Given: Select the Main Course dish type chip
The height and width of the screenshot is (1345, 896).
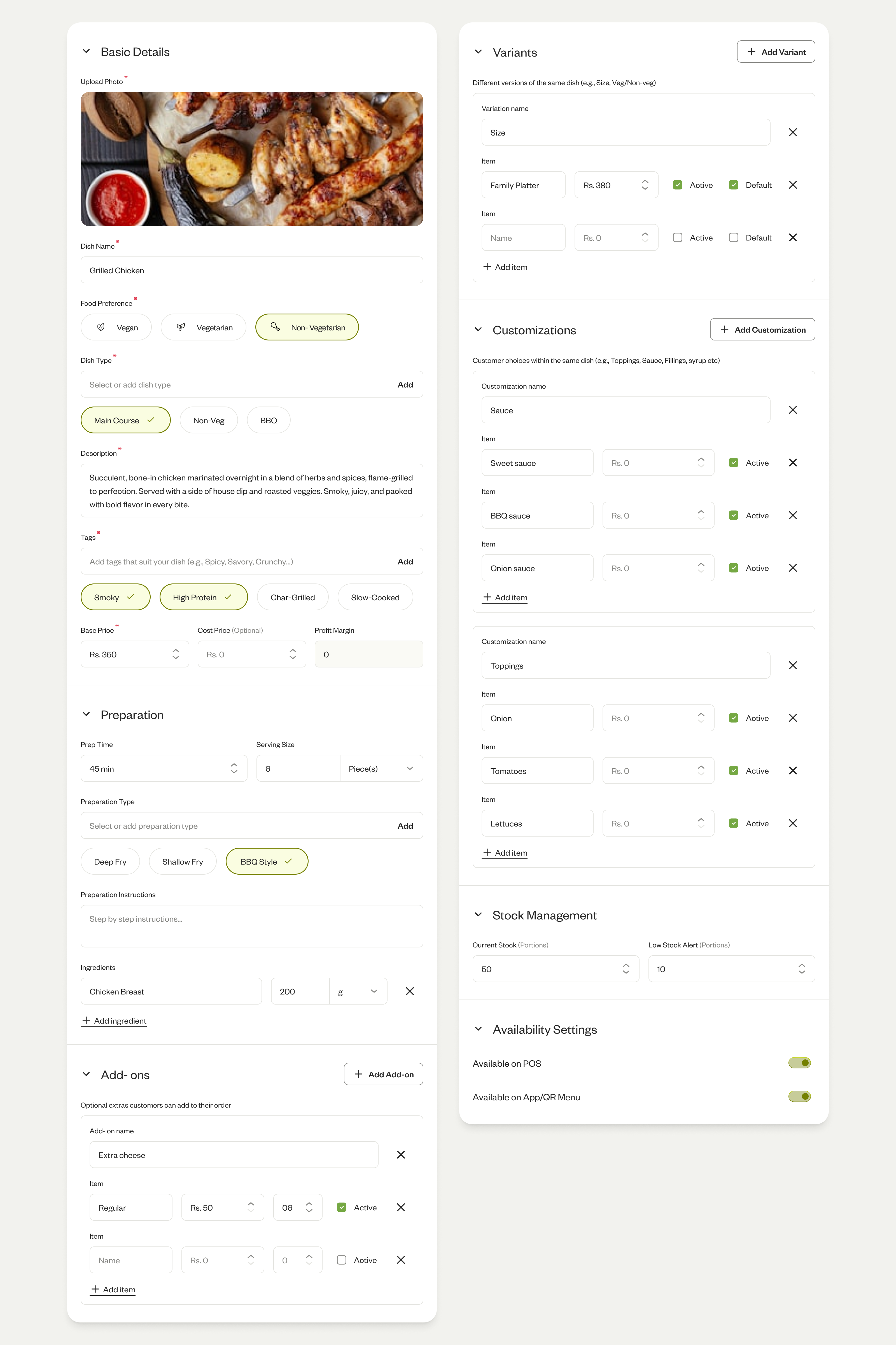Looking at the screenshot, I should pos(126,421).
